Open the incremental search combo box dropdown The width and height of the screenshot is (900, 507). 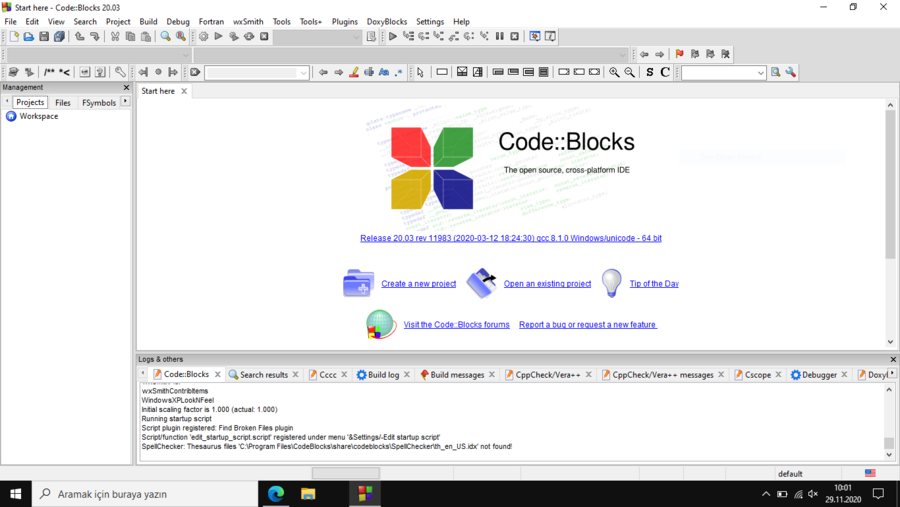(x=304, y=73)
